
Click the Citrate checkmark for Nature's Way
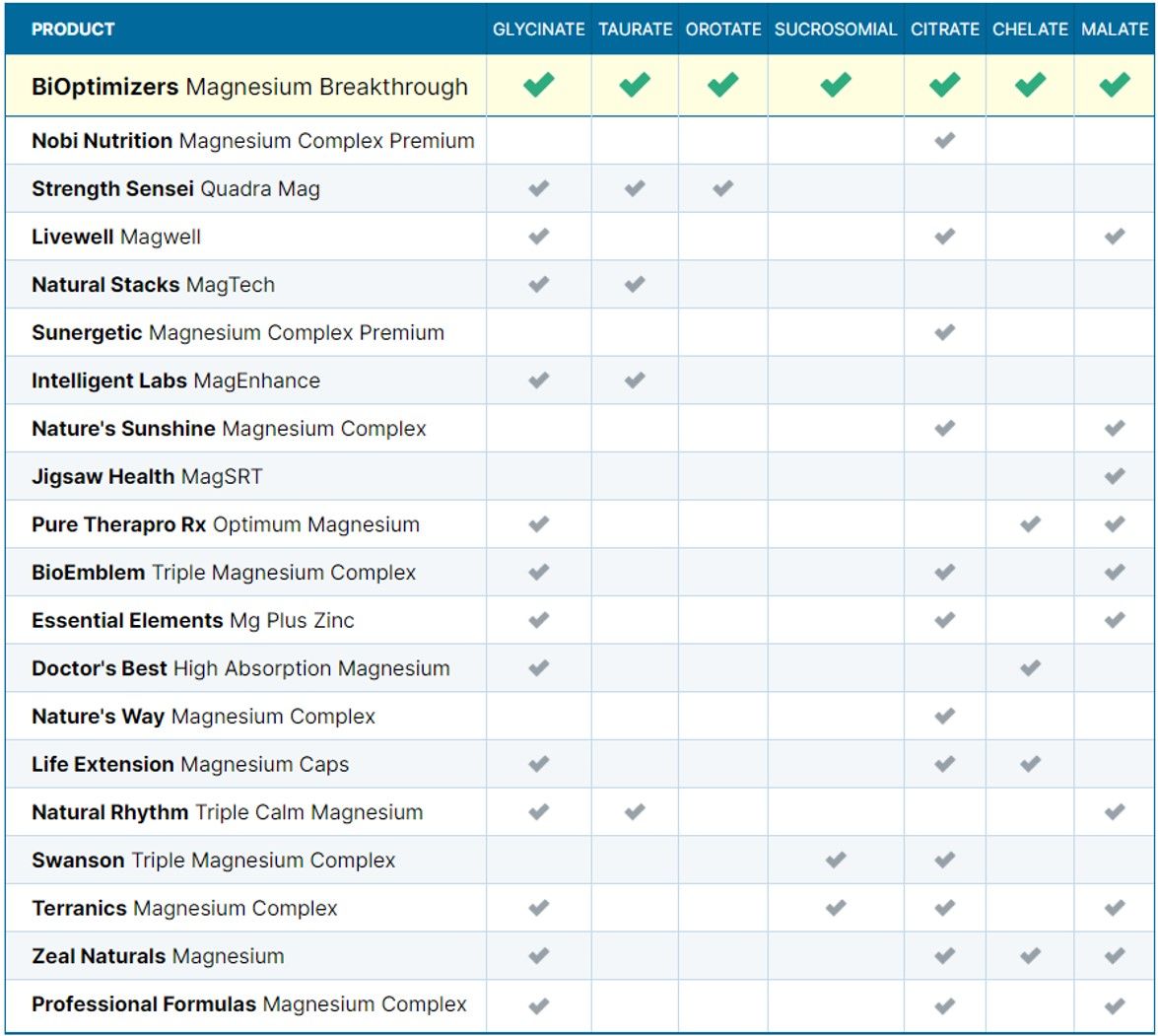[944, 717]
